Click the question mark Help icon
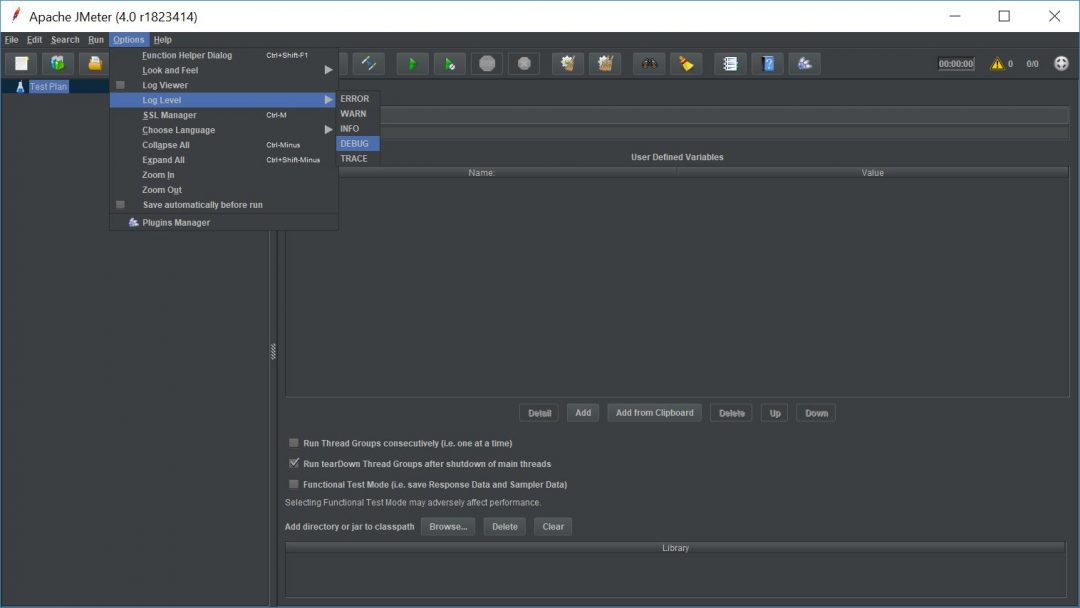This screenshot has height=608, width=1080. 767,64
